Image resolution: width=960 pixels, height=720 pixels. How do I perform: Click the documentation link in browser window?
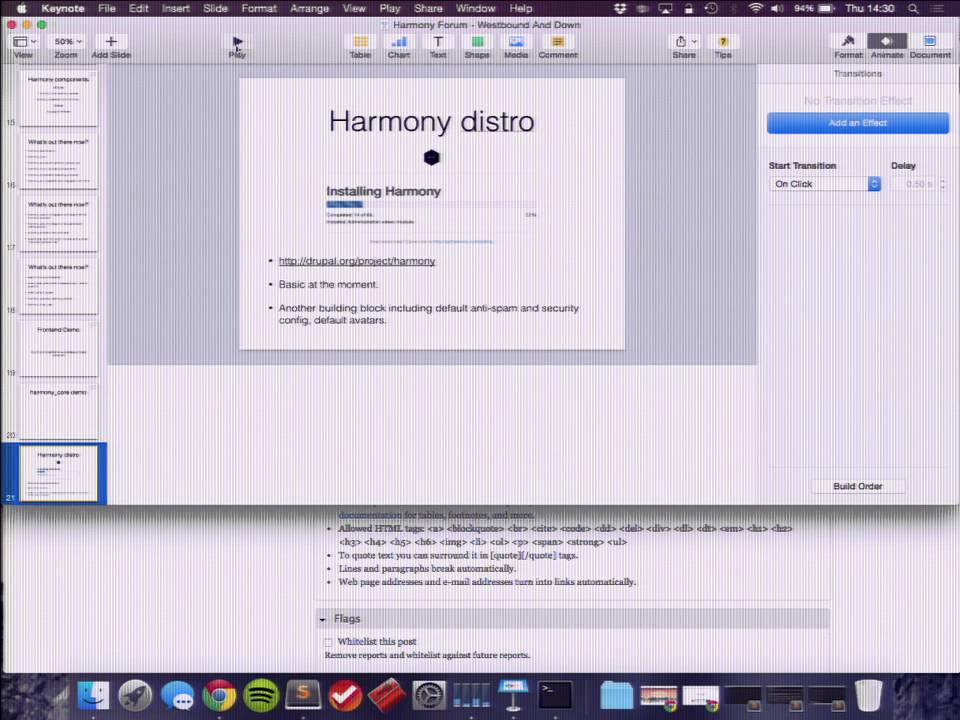coord(370,515)
